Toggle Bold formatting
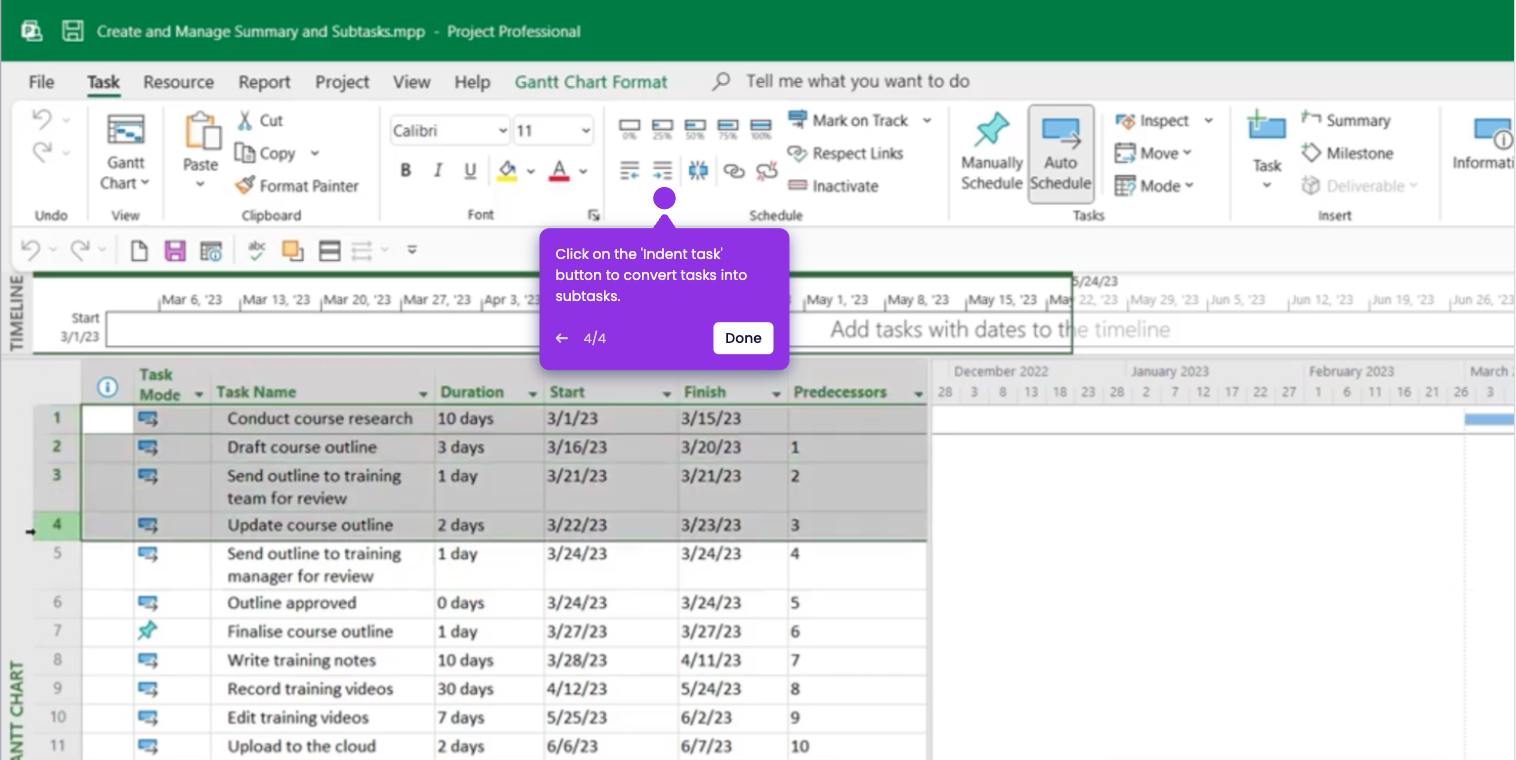This screenshot has height=760, width=1516. click(405, 171)
